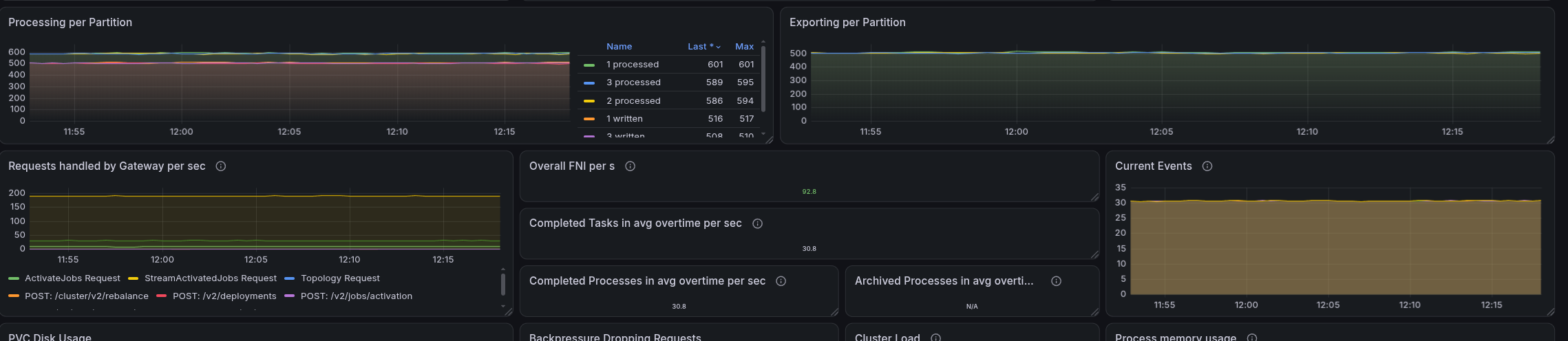Toggle the '1 processed' series

click(x=633, y=65)
